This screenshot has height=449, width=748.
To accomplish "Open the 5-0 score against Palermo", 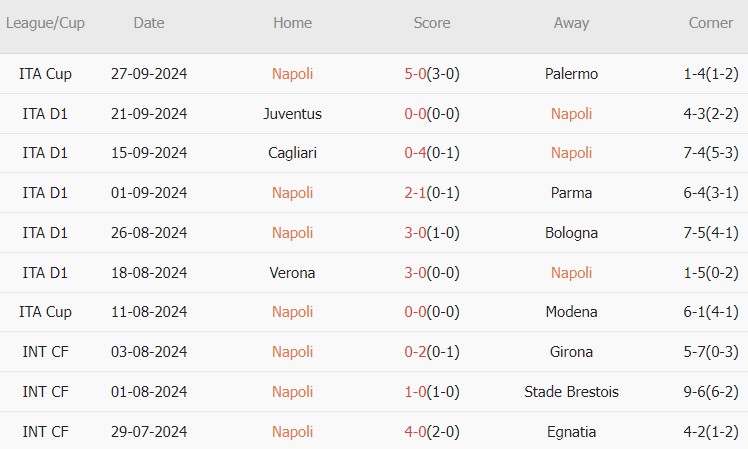I will (x=414, y=74).
